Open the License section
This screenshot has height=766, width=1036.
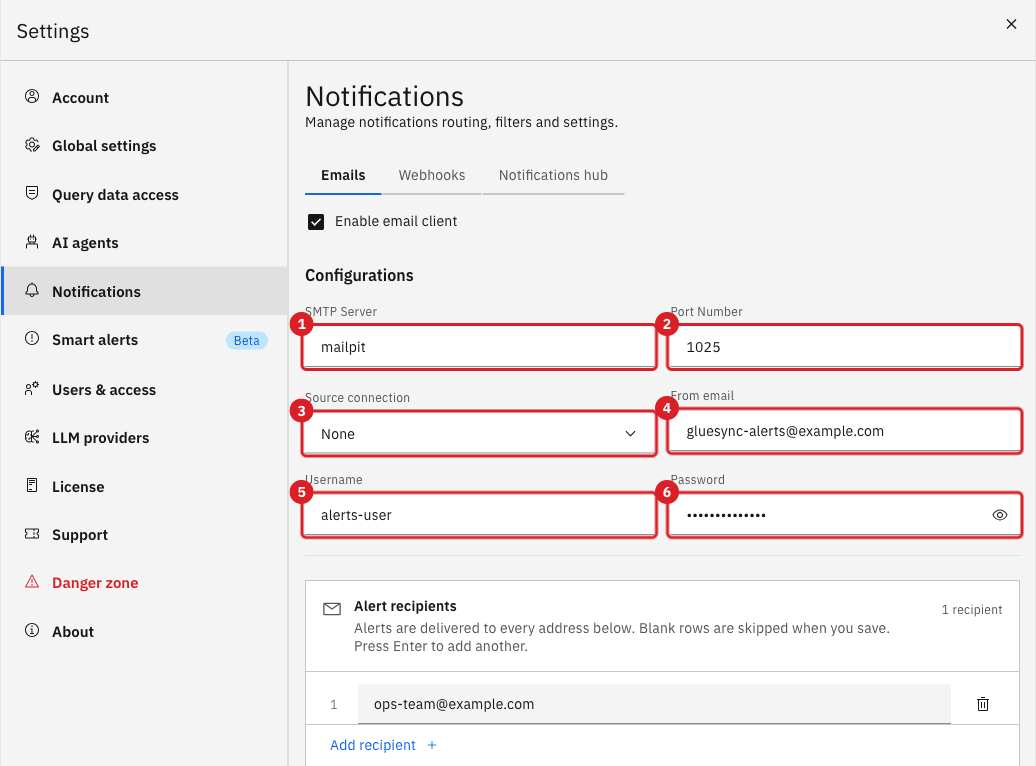[x=144, y=486]
